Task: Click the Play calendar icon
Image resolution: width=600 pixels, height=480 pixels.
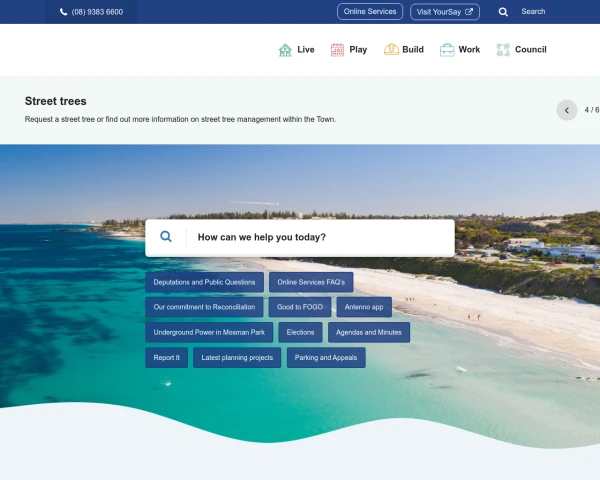Action: point(337,49)
